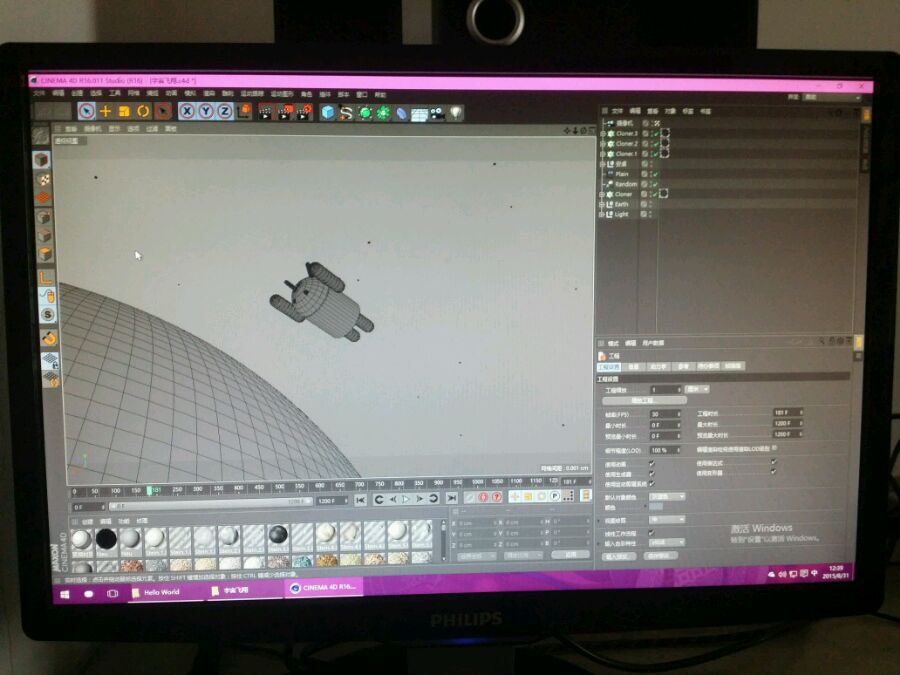900x675 pixels.
Task: Click the color swatch in project settings
Action: click(x=656, y=507)
